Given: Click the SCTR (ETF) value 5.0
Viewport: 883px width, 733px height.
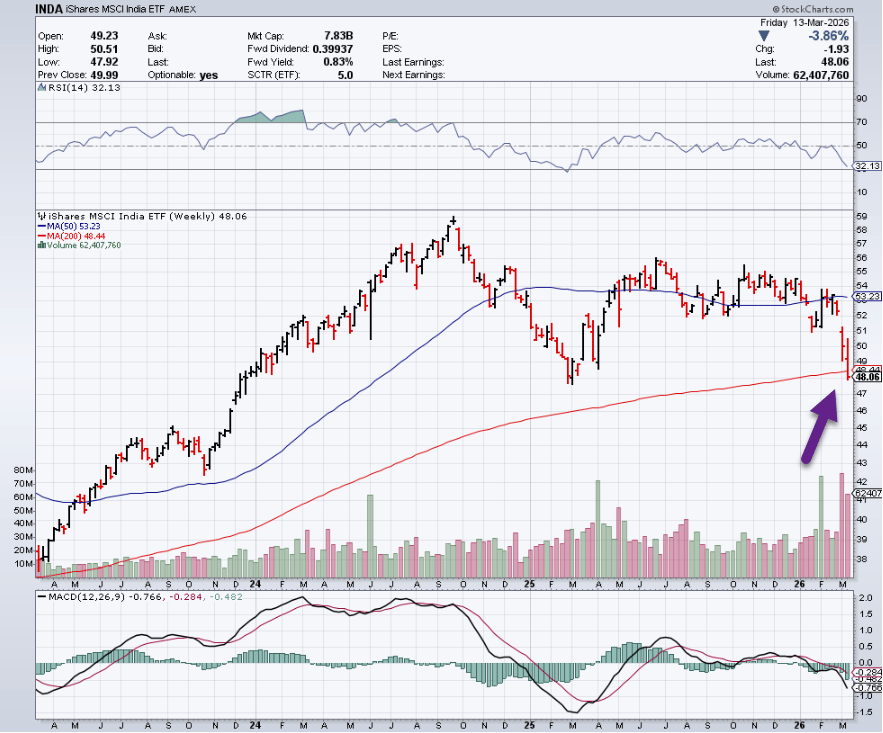Looking at the screenshot, I should [x=345, y=75].
